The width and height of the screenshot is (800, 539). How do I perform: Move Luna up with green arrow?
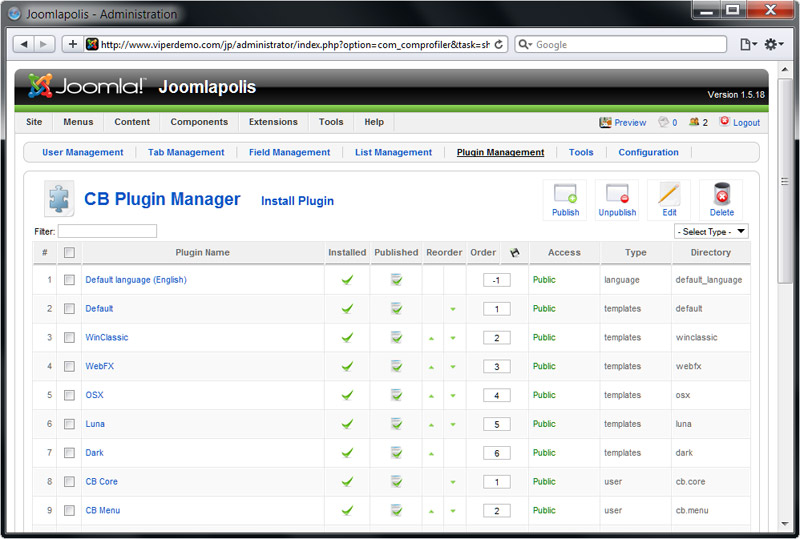[x=432, y=425]
